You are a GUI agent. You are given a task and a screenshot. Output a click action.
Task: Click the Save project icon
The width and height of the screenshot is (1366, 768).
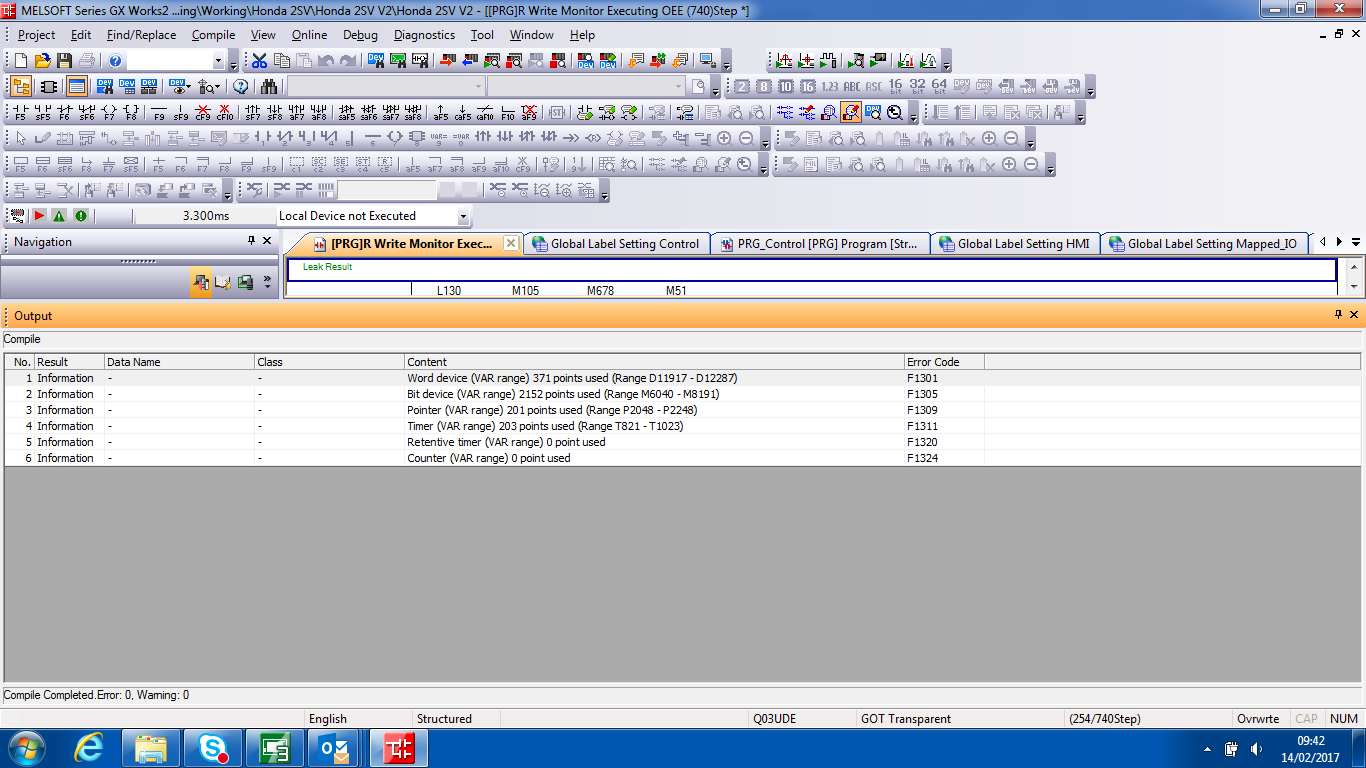coord(65,61)
